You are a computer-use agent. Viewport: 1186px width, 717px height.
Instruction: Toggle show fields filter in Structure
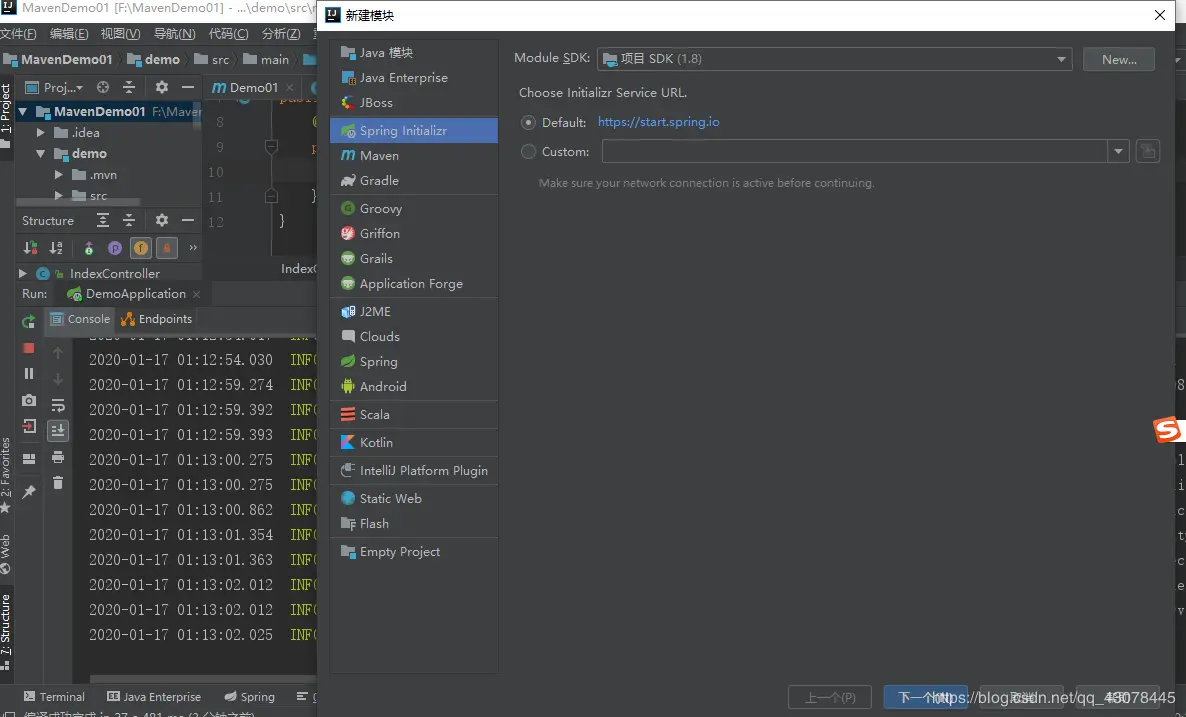click(x=141, y=247)
